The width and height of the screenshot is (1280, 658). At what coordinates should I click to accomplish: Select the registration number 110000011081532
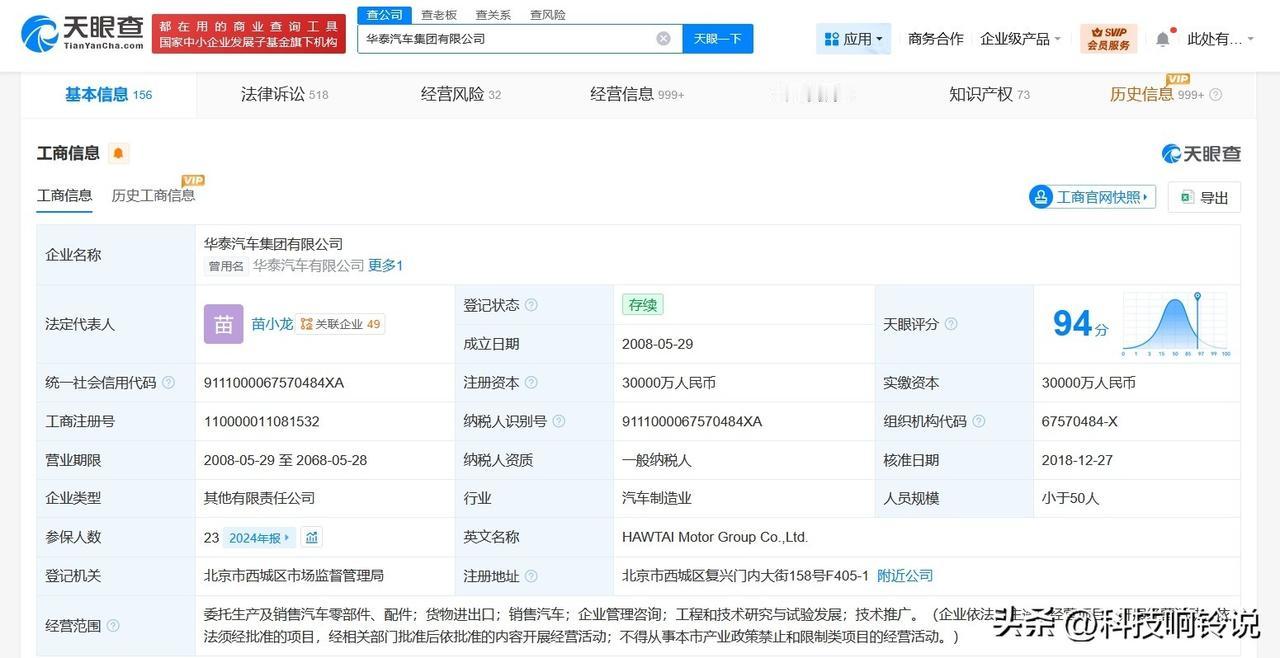262,422
